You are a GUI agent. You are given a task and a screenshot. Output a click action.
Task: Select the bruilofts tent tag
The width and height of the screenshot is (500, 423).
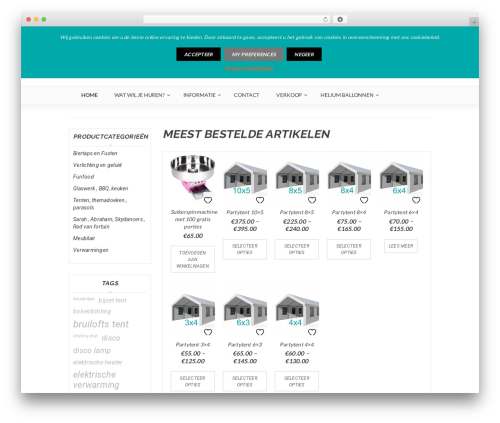click(101, 324)
